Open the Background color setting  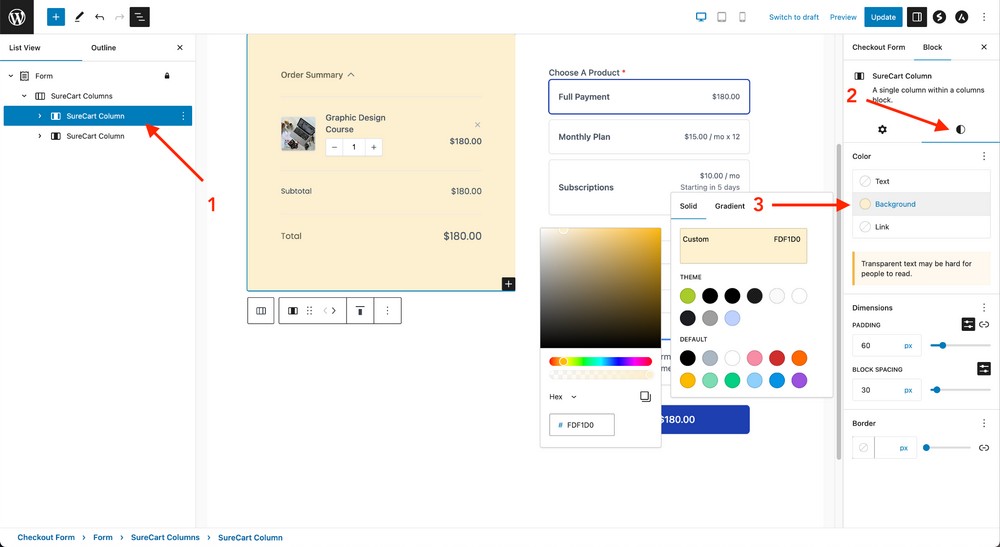tap(921, 204)
